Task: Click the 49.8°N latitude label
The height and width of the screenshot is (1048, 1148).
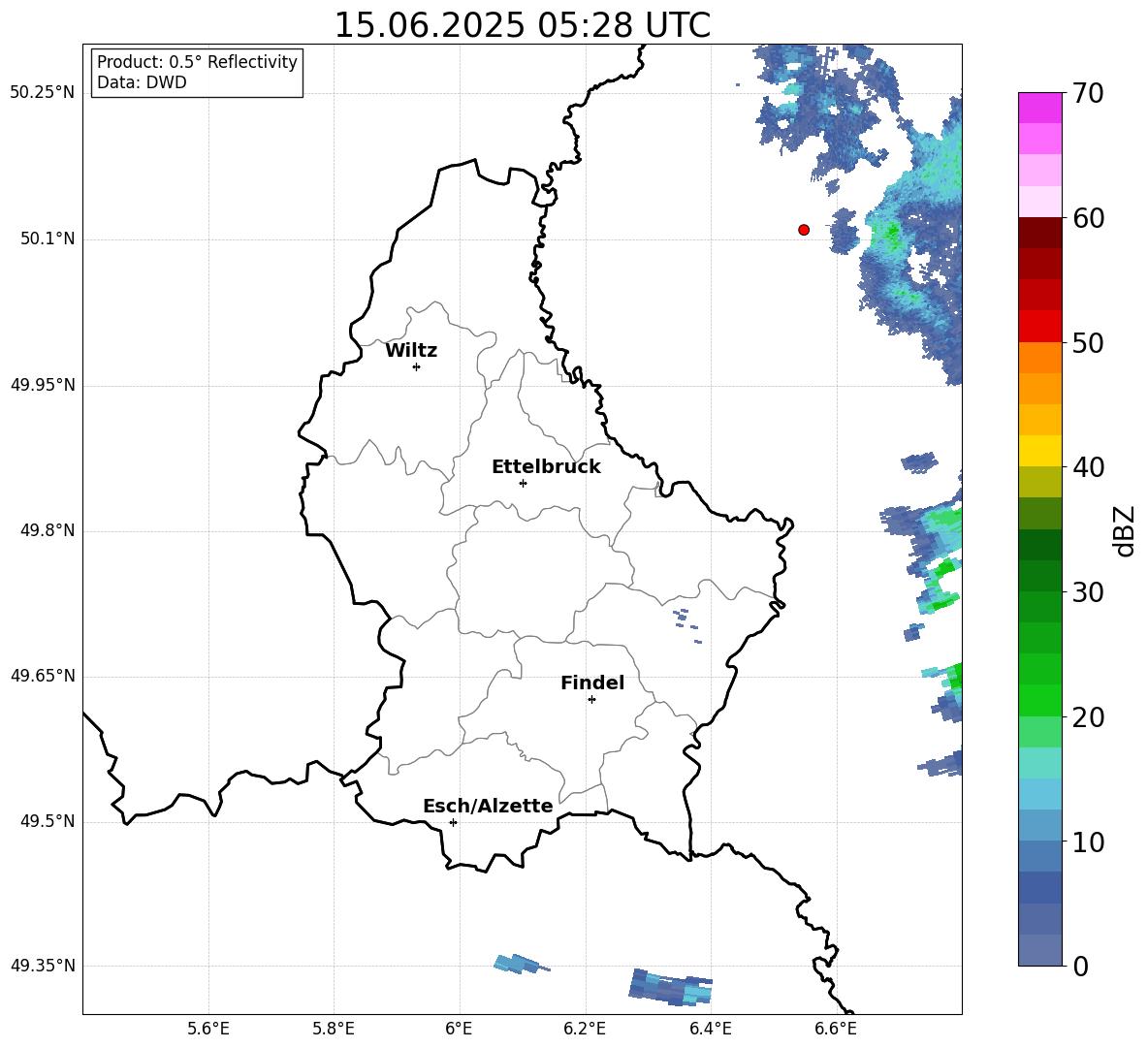Action: [x=48, y=530]
